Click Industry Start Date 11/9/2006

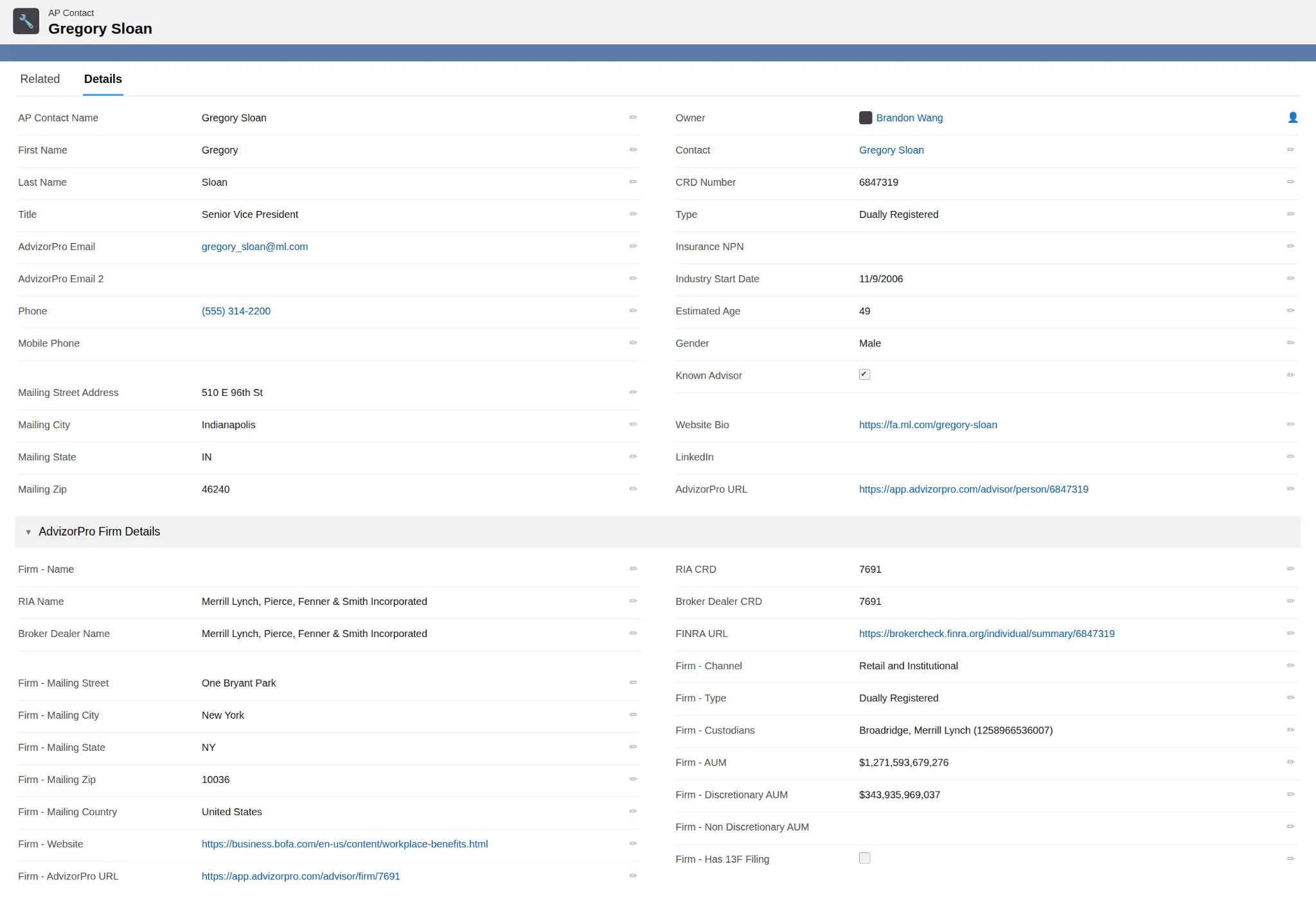coord(881,278)
